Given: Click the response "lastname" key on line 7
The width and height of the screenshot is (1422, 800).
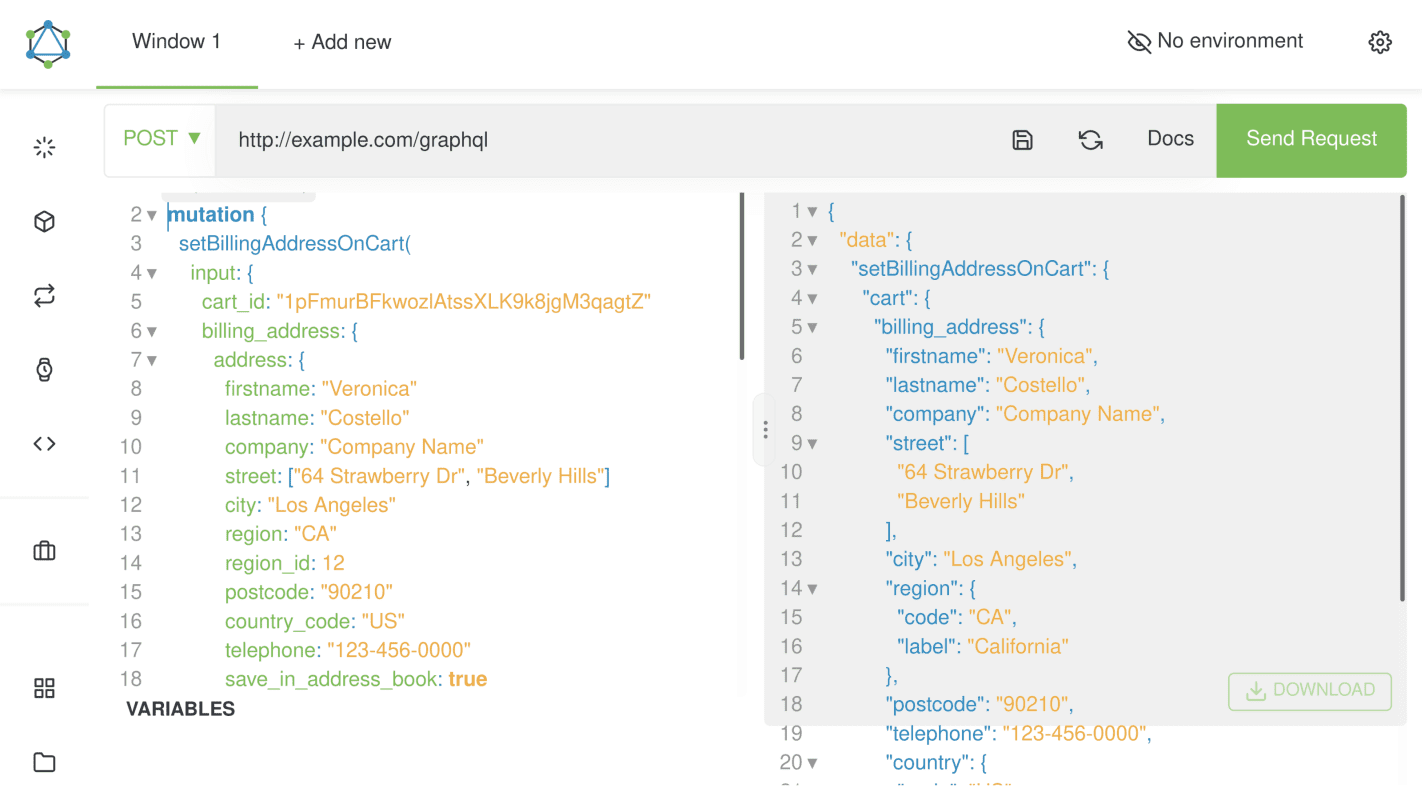Looking at the screenshot, I should pyautogui.click(x=935, y=385).
